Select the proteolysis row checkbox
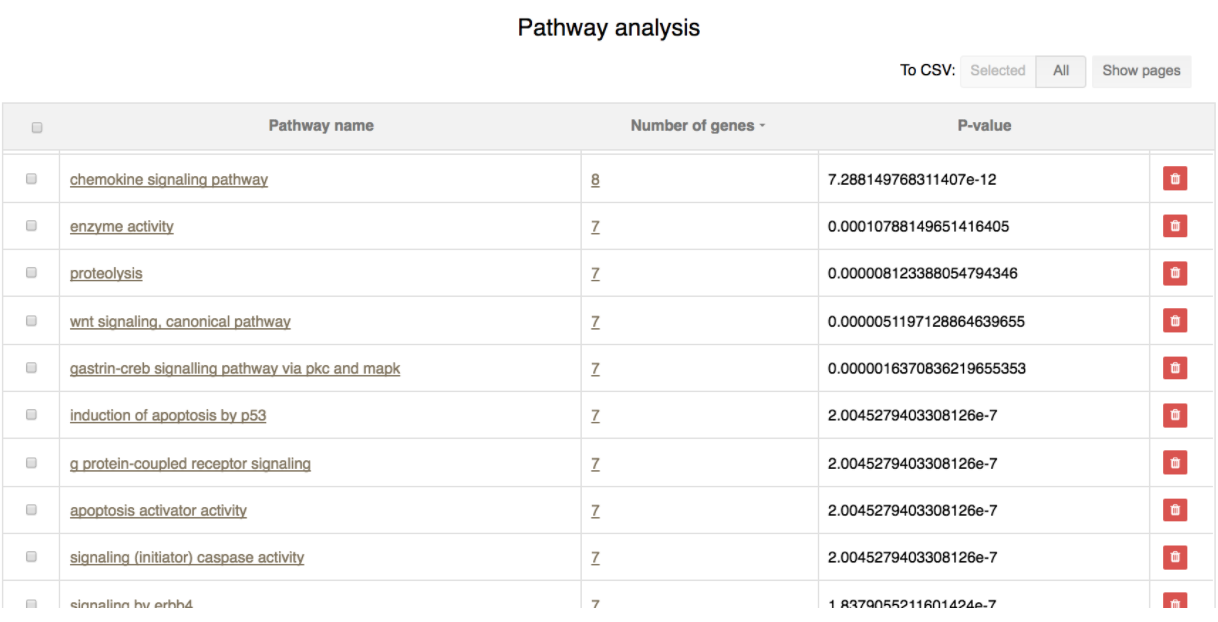This screenshot has width=1218, height=622. coord(31,273)
